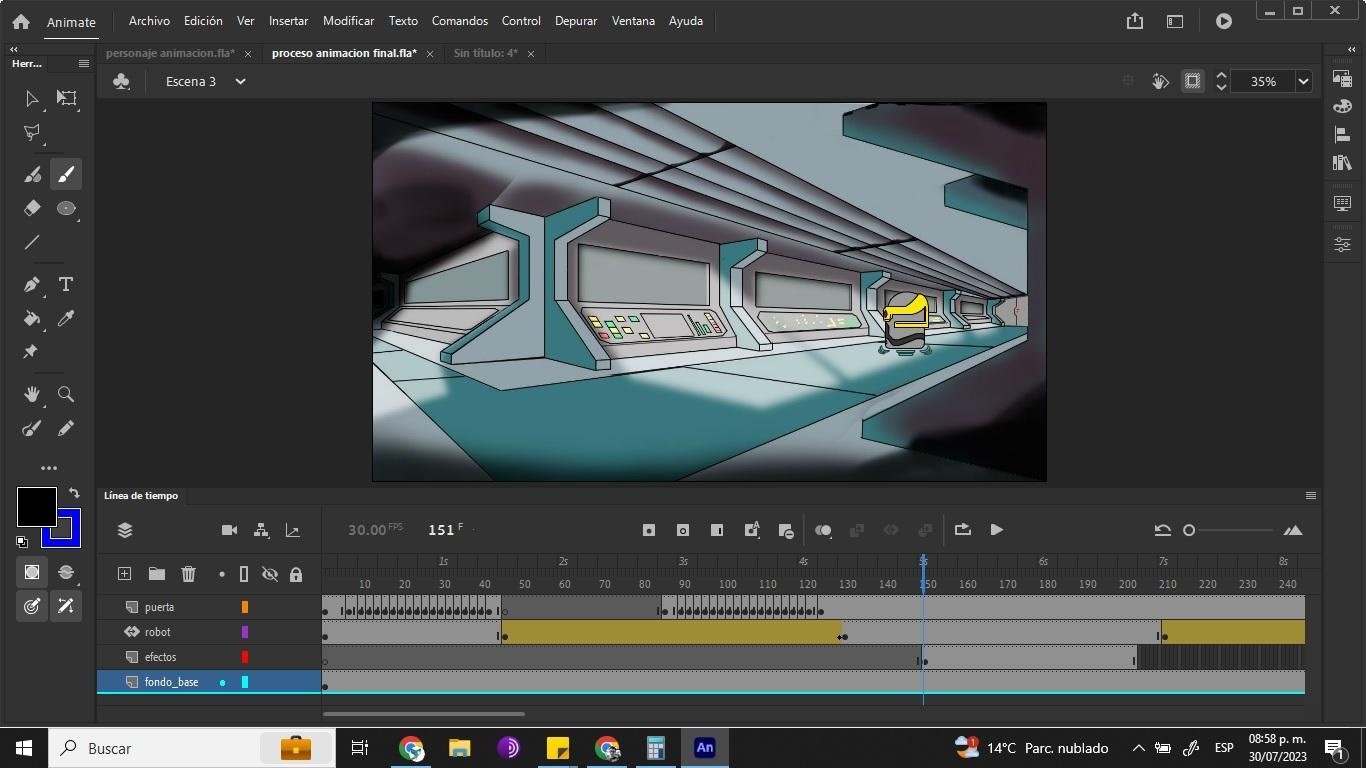Screen dimensions: 1366x768
Task: Click the black stroke color swatch
Action: tap(36, 507)
